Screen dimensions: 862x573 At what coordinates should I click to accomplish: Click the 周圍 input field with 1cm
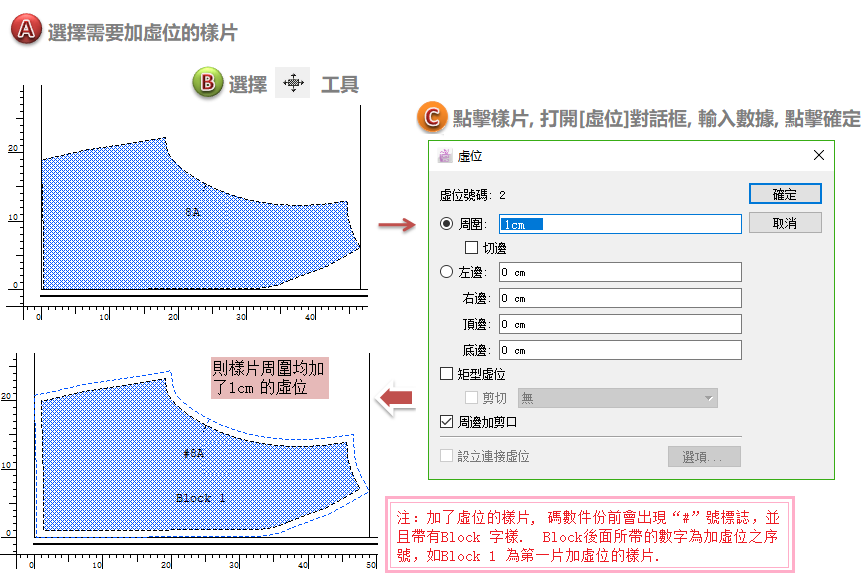tap(619, 224)
